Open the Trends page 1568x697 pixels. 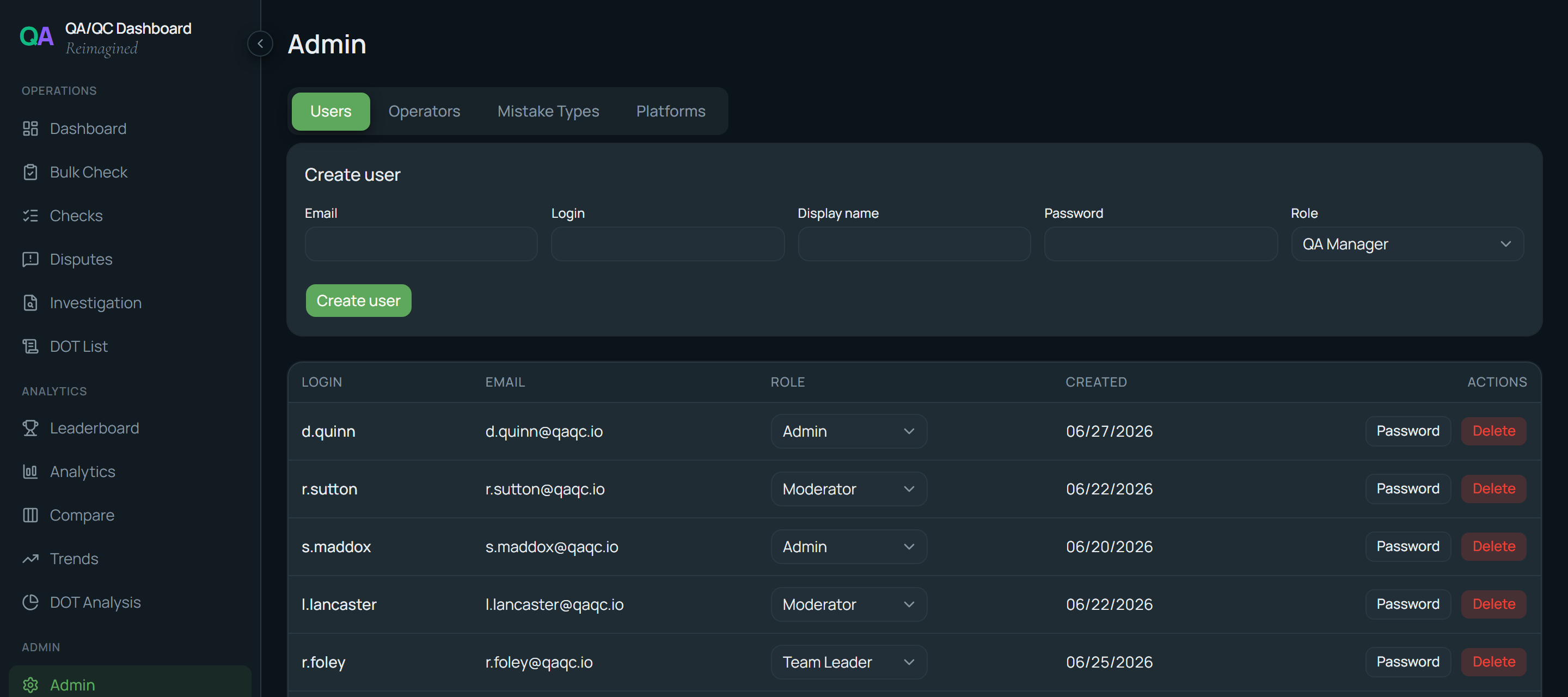(130, 559)
